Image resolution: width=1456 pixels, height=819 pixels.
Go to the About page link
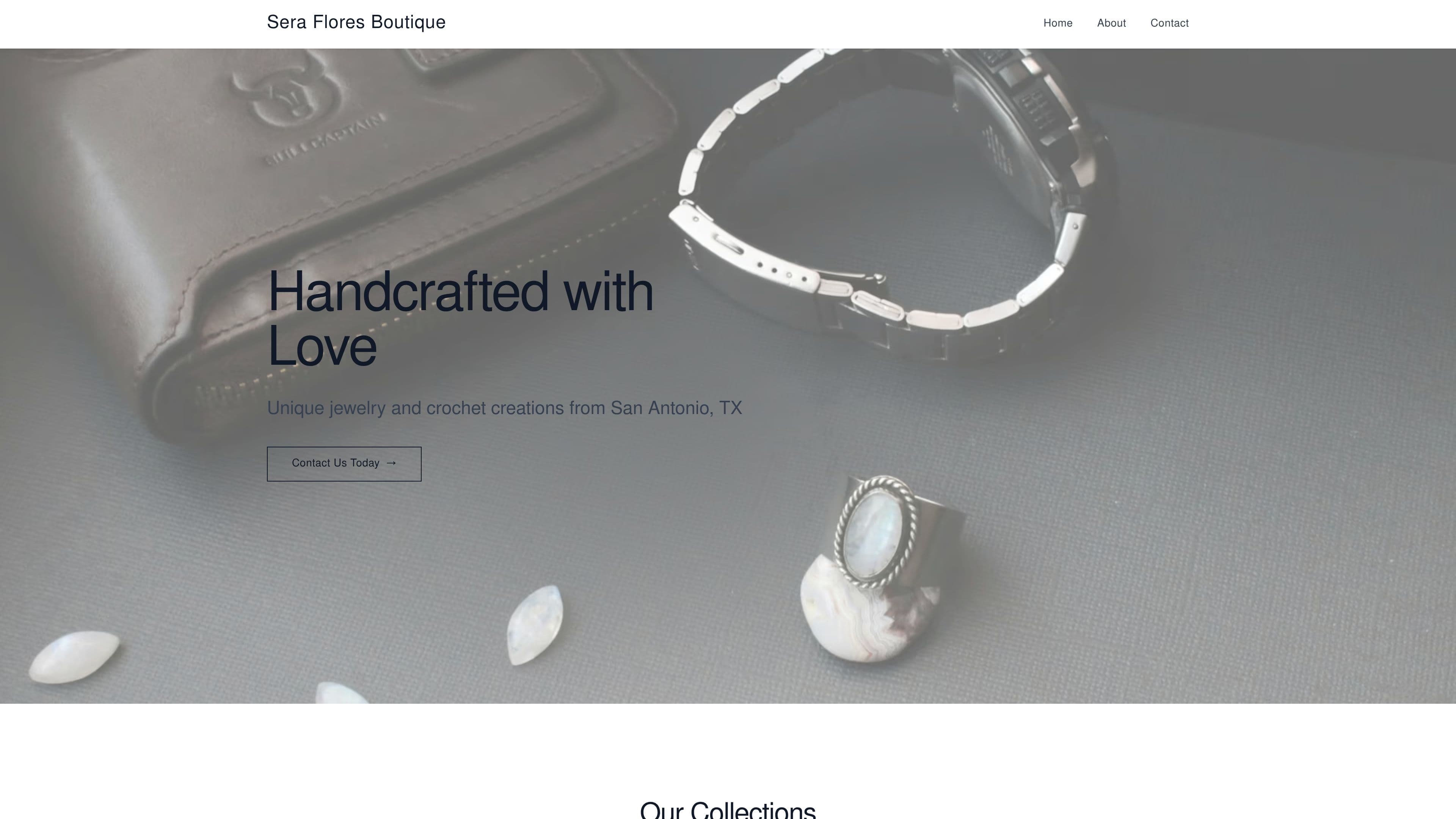pos(1111,23)
